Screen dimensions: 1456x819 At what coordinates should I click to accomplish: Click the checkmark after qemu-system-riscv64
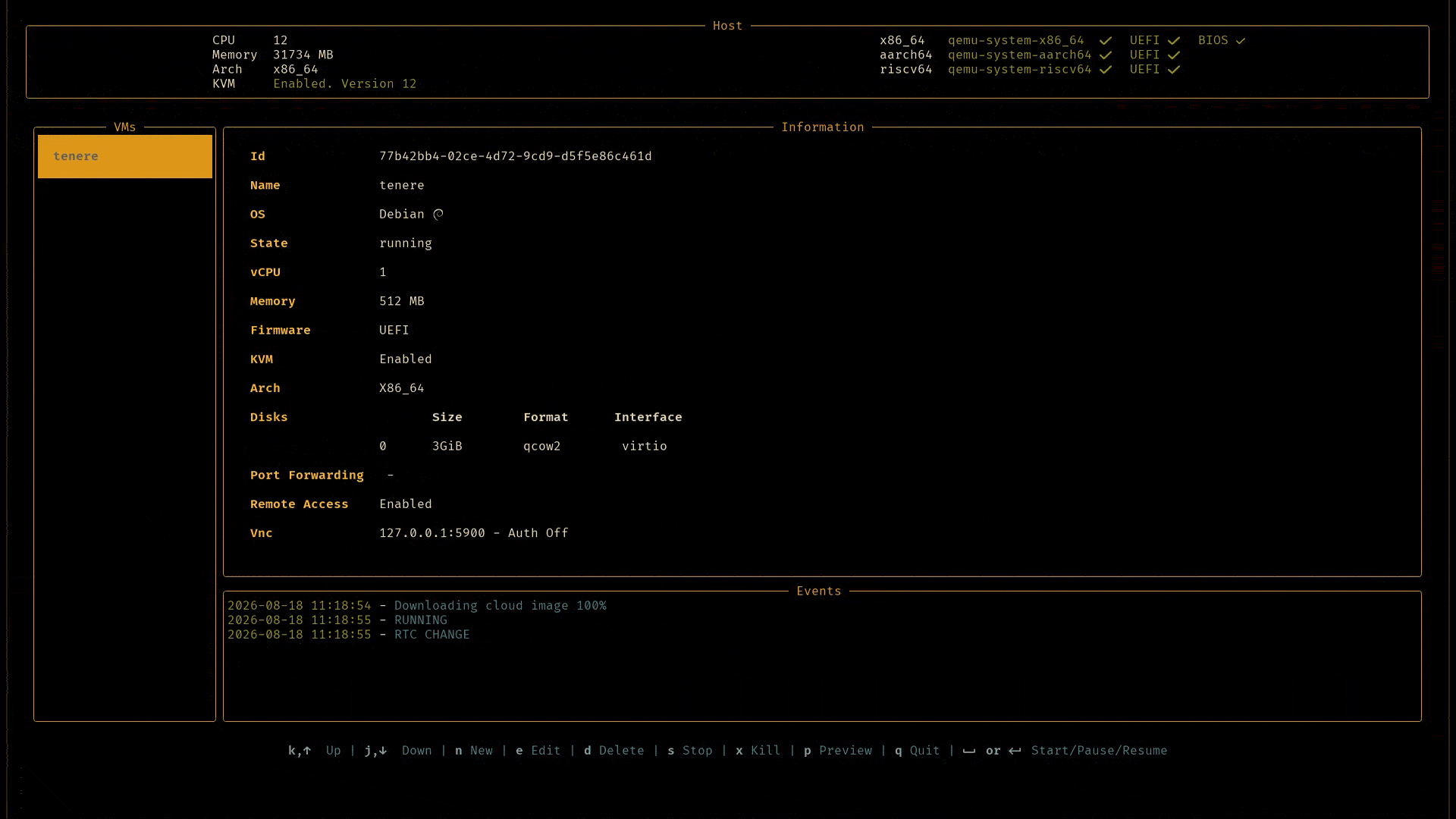pyautogui.click(x=1106, y=70)
